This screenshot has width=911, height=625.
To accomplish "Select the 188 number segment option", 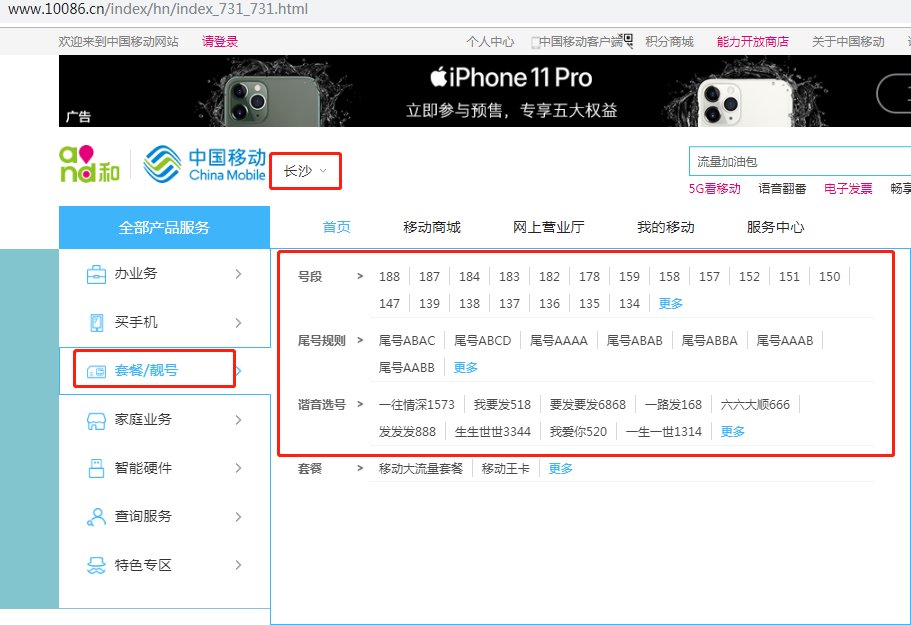I will point(389,276).
